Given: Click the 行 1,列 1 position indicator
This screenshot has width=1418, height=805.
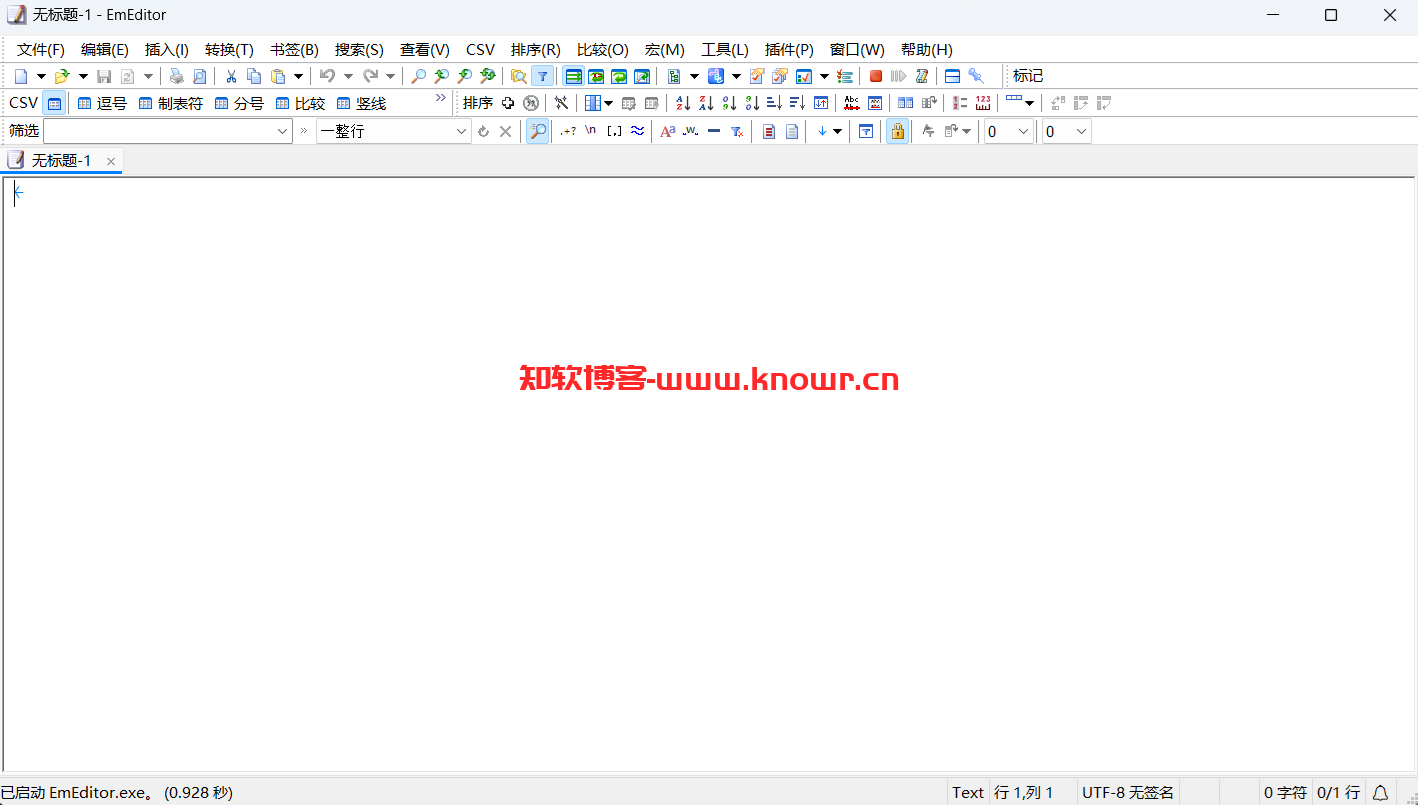Looking at the screenshot, I should (x=1024, y=792).
